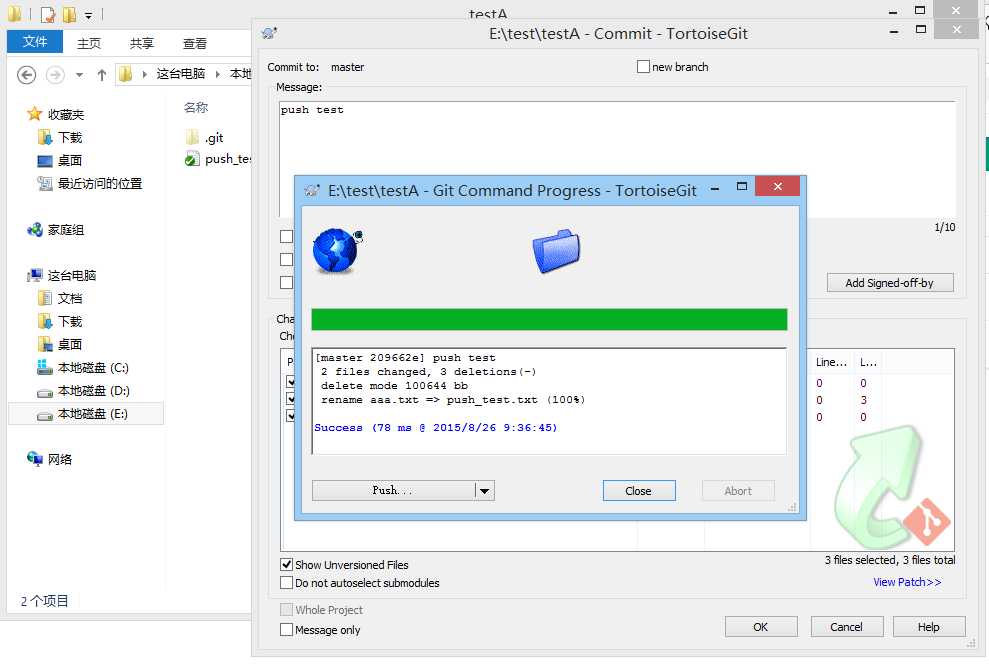Select the push_test file in file list

point(218,159)
